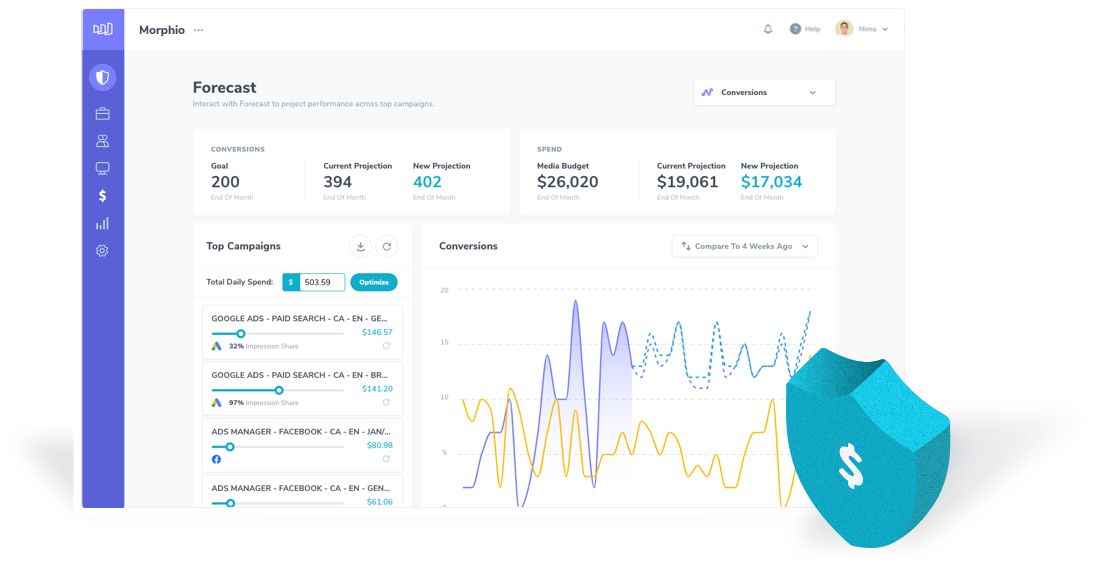Screen dimensions: 1096x568
Task: Open the Nima user menu
Action: 863,29
